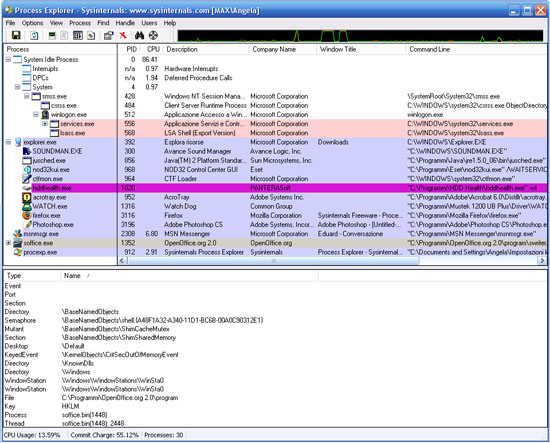Open the Handle menu
Viewport: 550px width, 443px height.
pyautogui.click(x=125, y=23)
